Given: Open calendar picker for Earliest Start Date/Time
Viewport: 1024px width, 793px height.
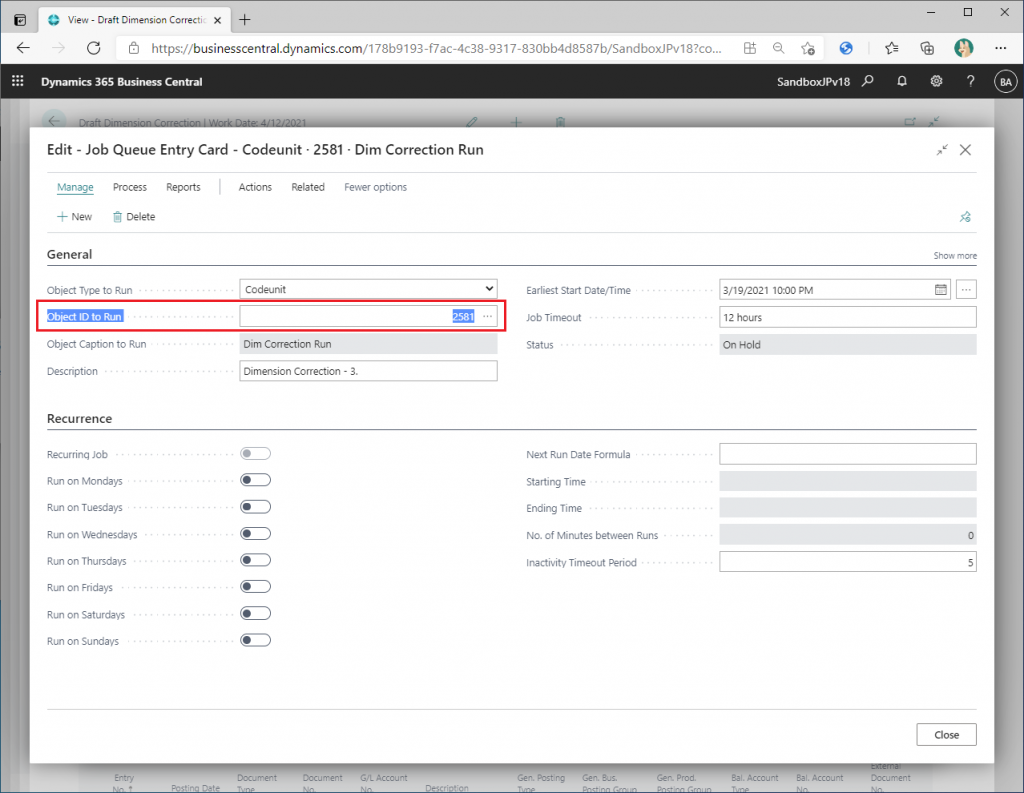Looking at the screenshot, I should tap(940, 289).
